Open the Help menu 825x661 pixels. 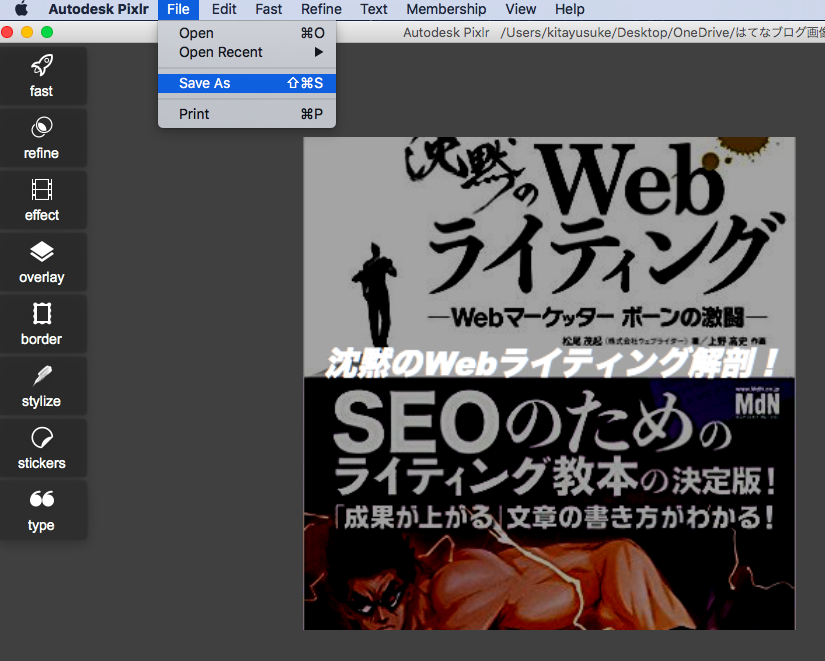[x=569, y=9]
